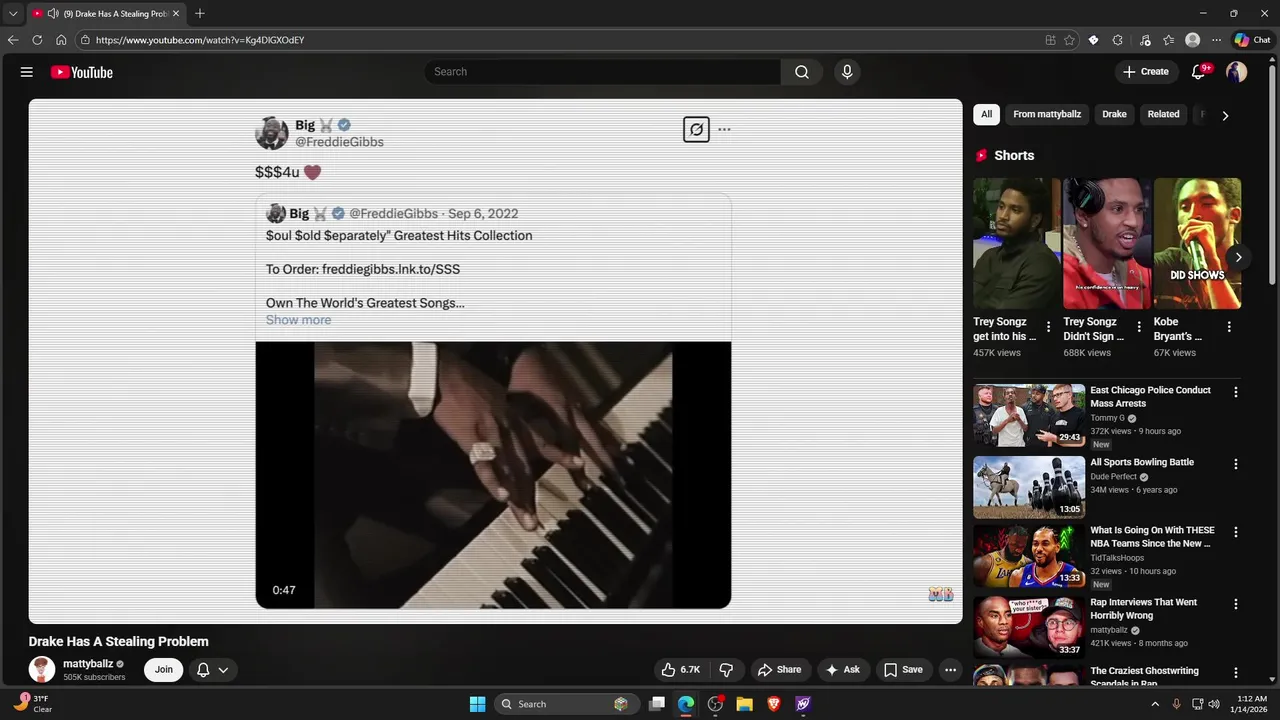Open the Copilot Chat sidebar
The height and width of the screenshot is (720, 1280).
pos(1252,40)
